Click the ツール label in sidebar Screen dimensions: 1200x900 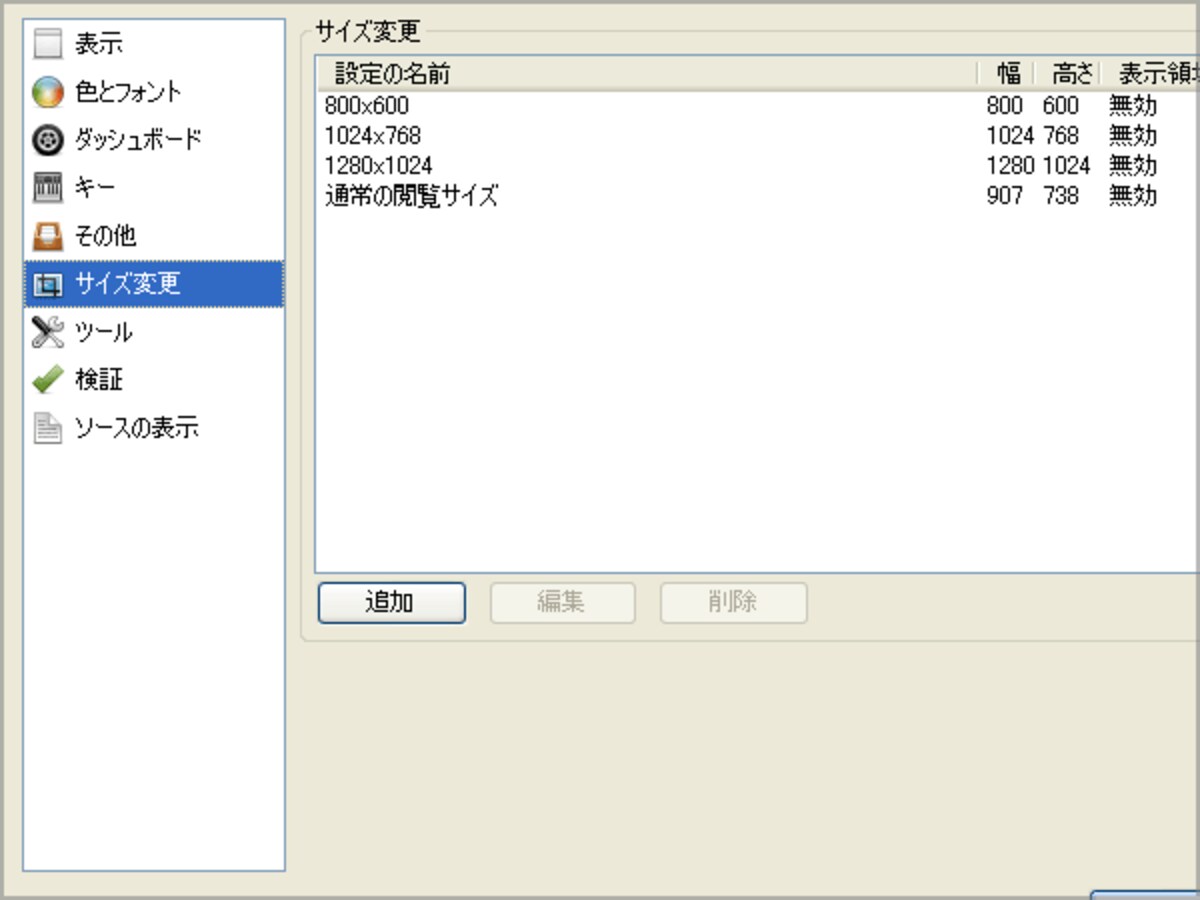coord(104,332)
